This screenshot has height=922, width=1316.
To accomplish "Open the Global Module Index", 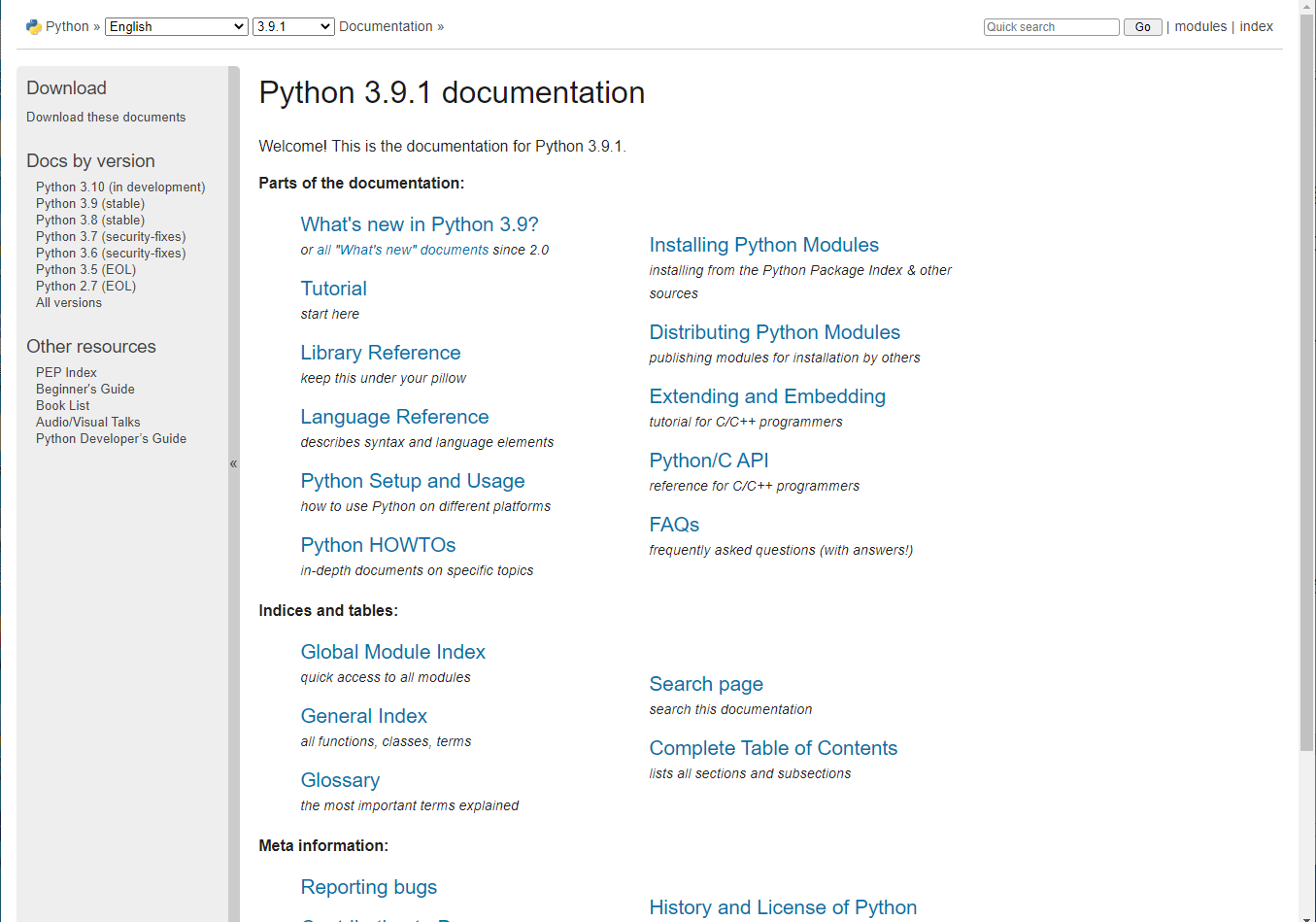I will [x=392, y=652].
